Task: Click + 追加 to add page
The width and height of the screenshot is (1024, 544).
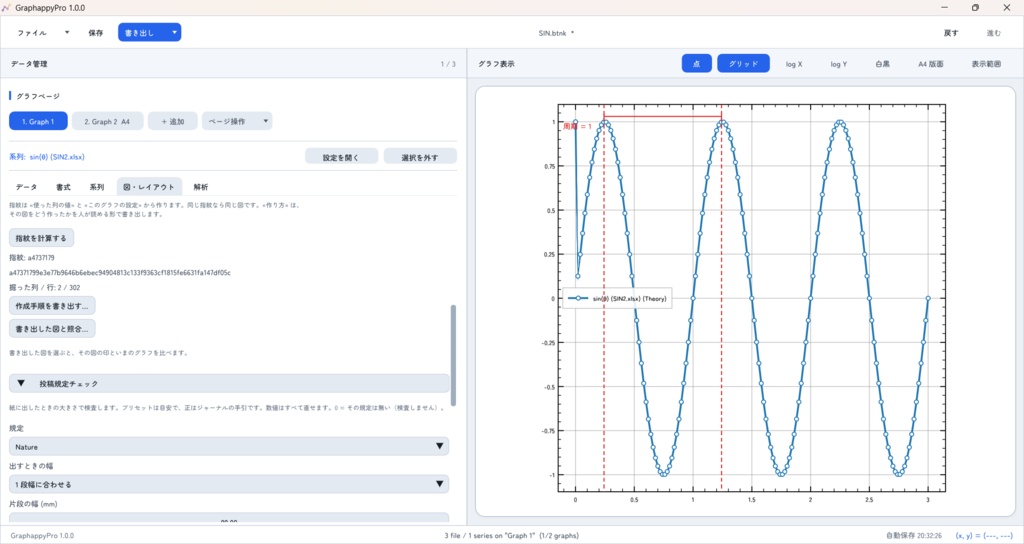Action: (172, 121)
